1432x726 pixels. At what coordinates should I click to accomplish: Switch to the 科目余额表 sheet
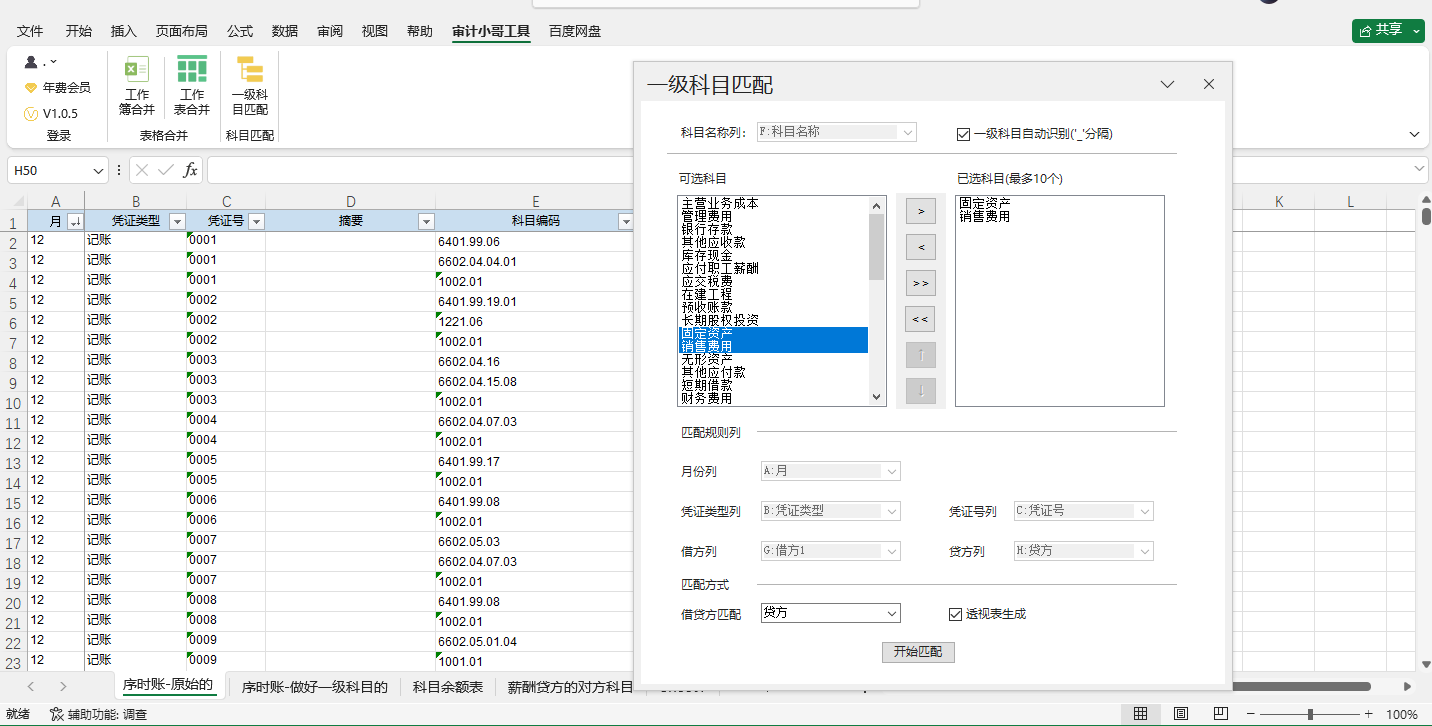448,687
